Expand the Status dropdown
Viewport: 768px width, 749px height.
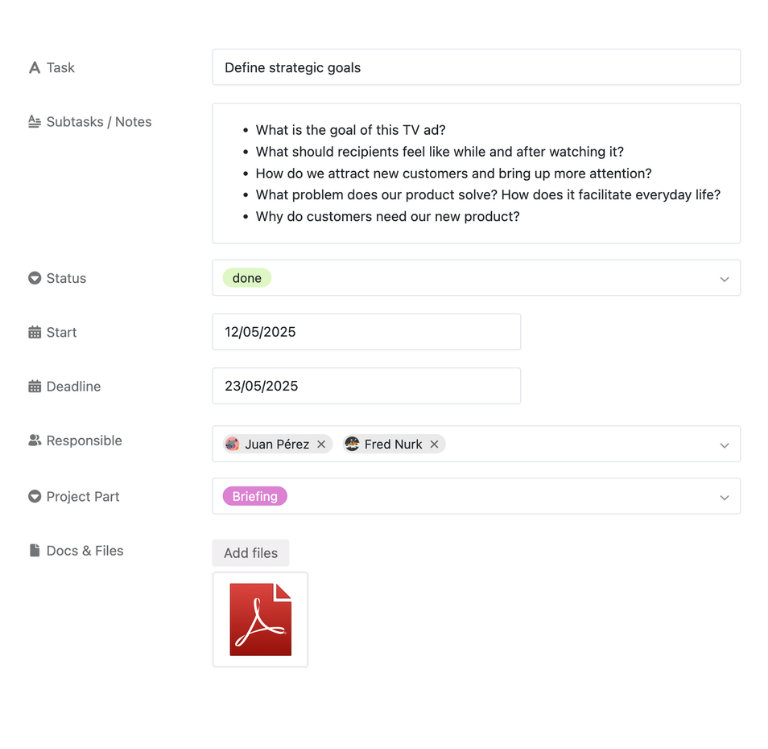(x=724, y=279)
